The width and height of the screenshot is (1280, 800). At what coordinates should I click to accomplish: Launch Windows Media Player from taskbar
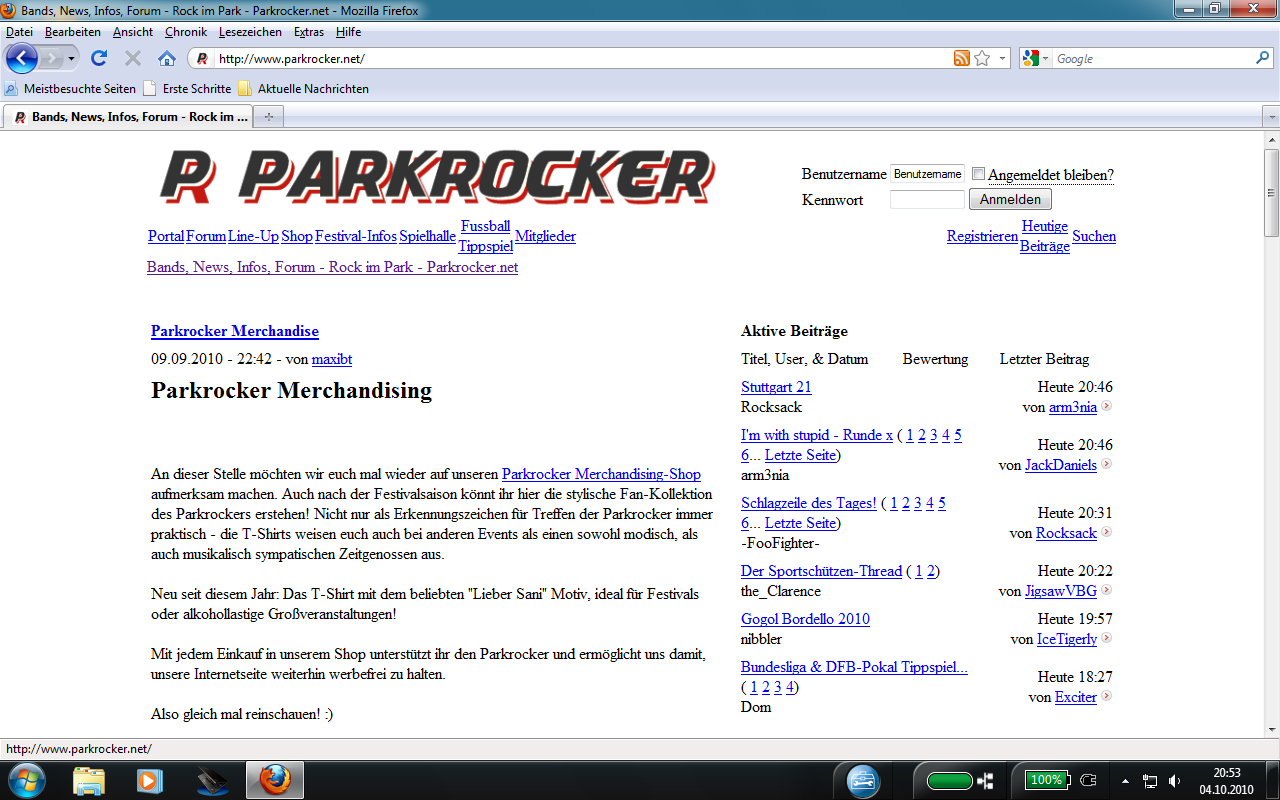(149, 780)
